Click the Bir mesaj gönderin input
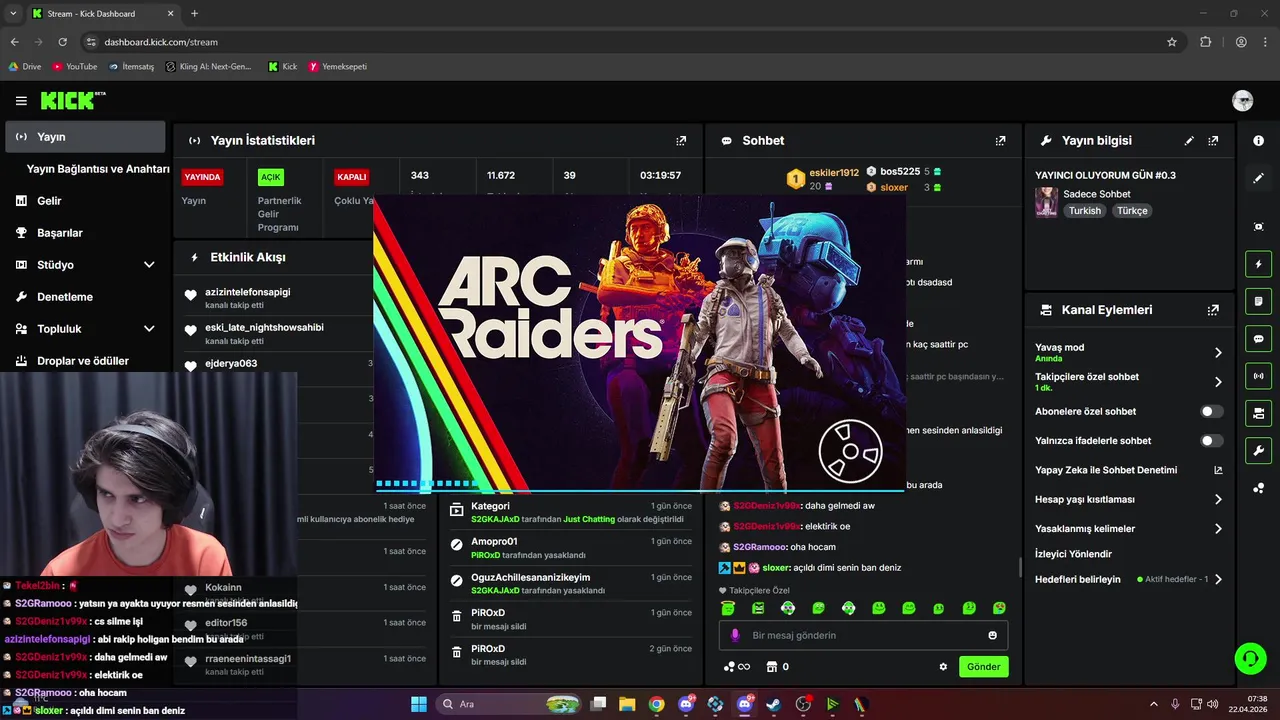The width and height of the screenshot is (1280, 720). 863,635
